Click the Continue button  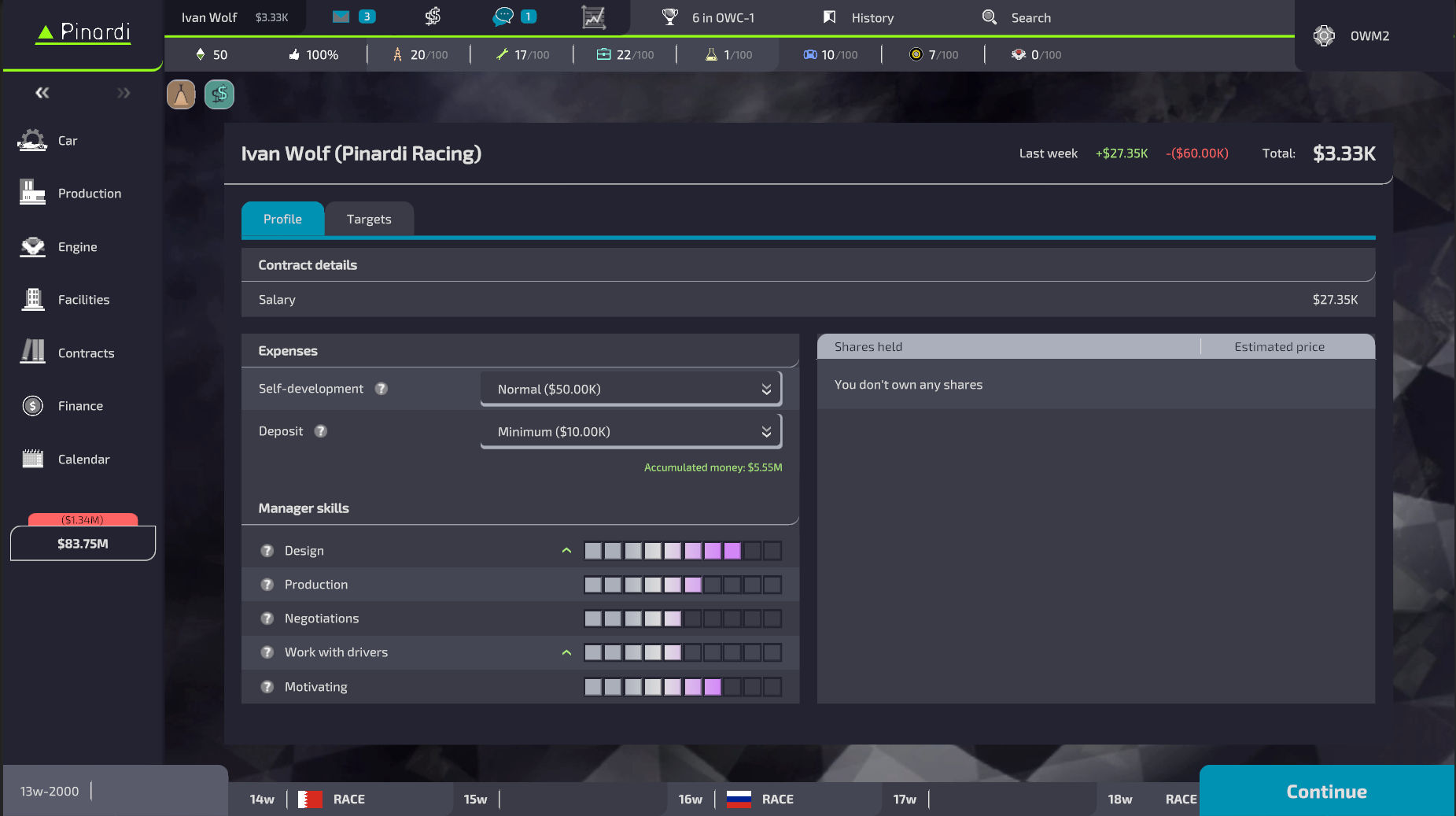tap(1326, 791)
